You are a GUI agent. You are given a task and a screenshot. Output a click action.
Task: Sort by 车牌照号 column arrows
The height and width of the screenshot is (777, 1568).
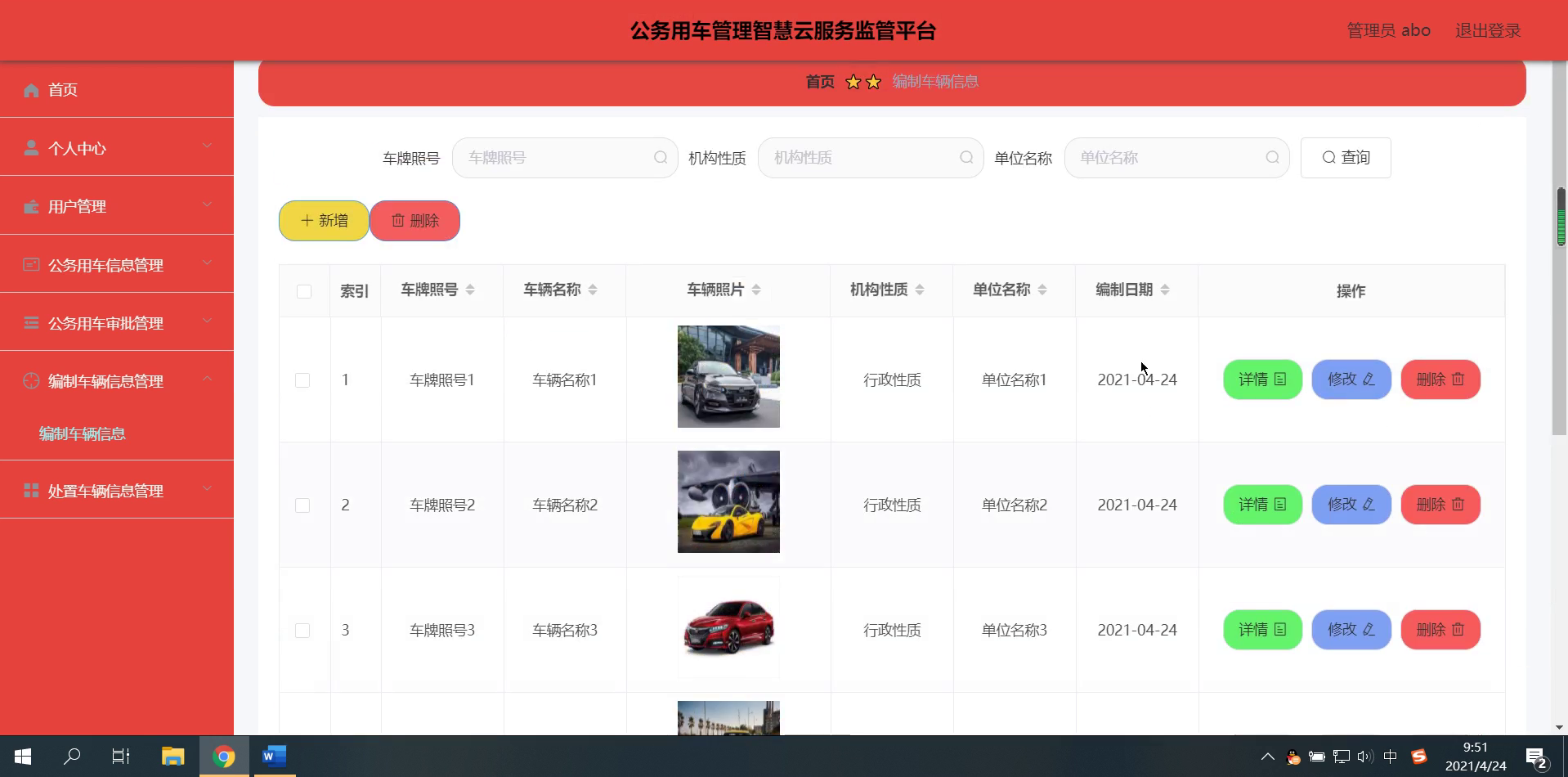click(x=470, y=290)
